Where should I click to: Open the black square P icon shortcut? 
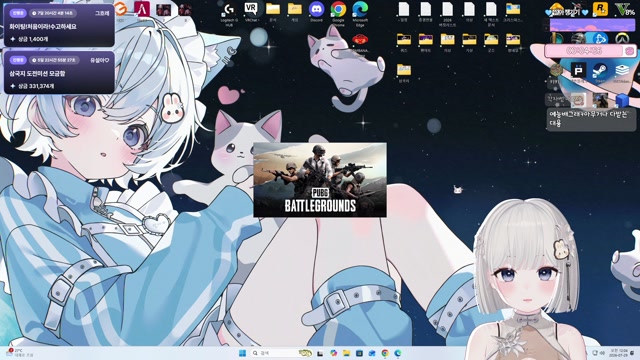click(x=578, y=71)
